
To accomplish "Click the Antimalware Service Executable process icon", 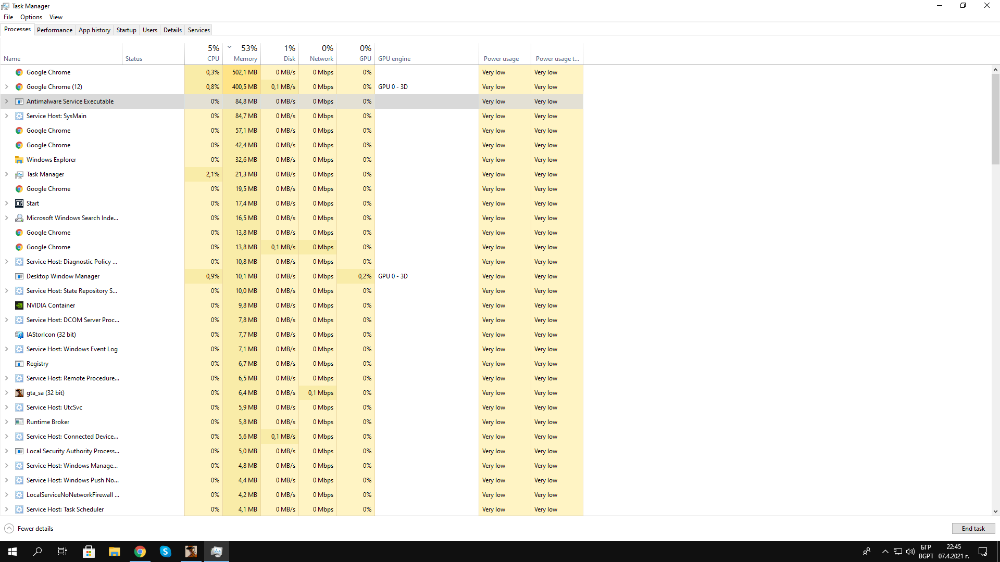I will [19, 101].
